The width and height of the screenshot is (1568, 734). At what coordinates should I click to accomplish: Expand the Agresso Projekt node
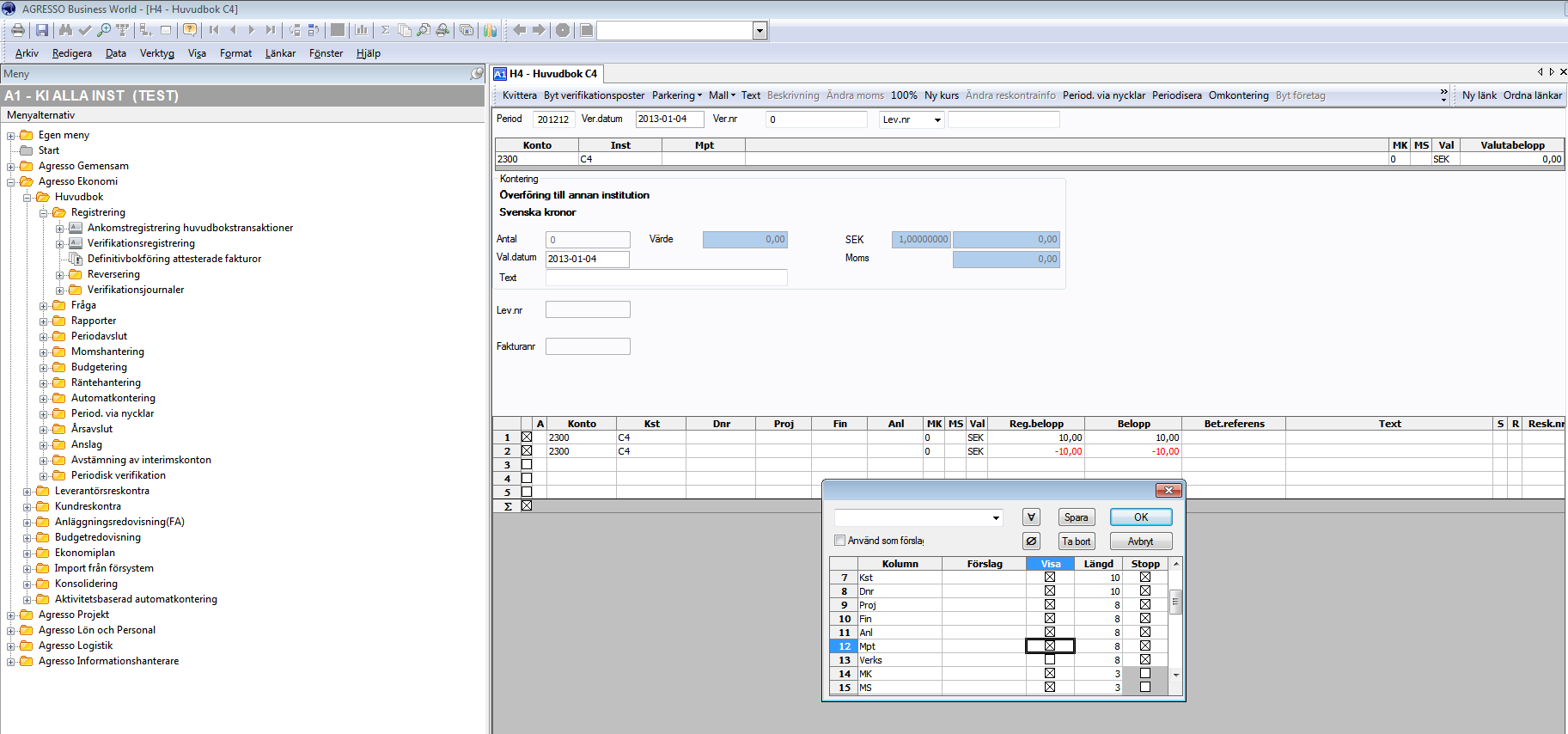(11, 615)
